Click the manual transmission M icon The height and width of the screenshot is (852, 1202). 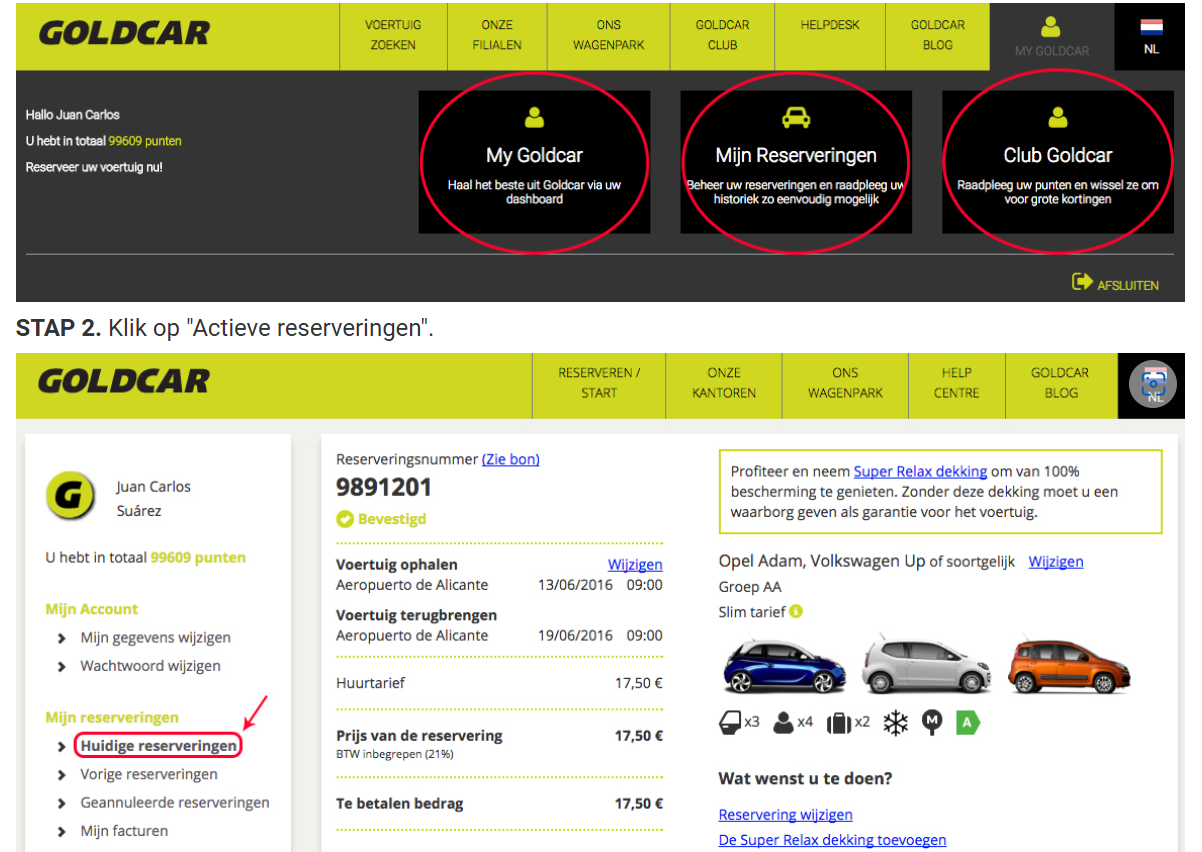point(932,721)
